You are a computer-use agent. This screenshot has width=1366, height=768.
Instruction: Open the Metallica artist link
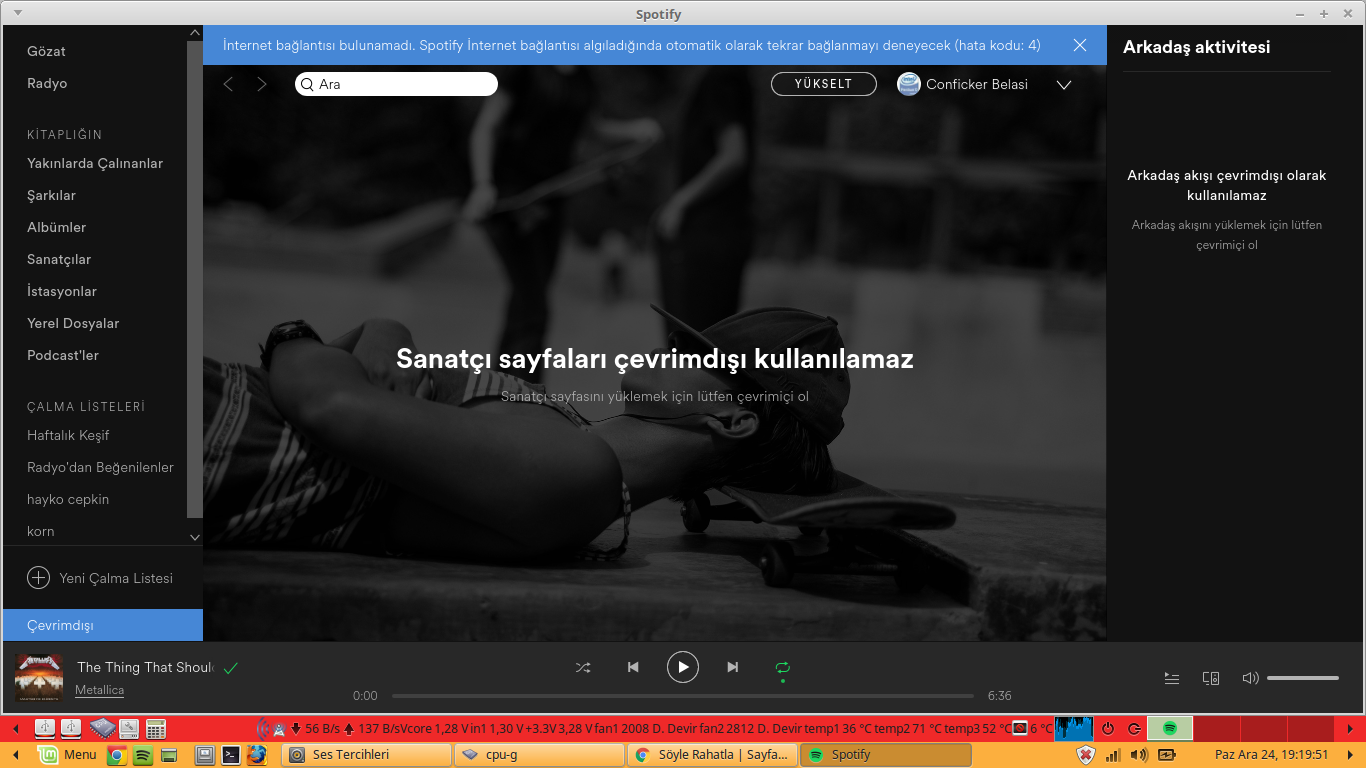coord(100,690)
